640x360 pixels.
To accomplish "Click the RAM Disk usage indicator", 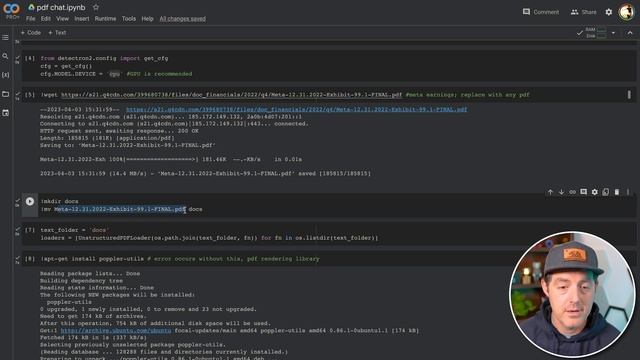I will (x=596, y=33).
